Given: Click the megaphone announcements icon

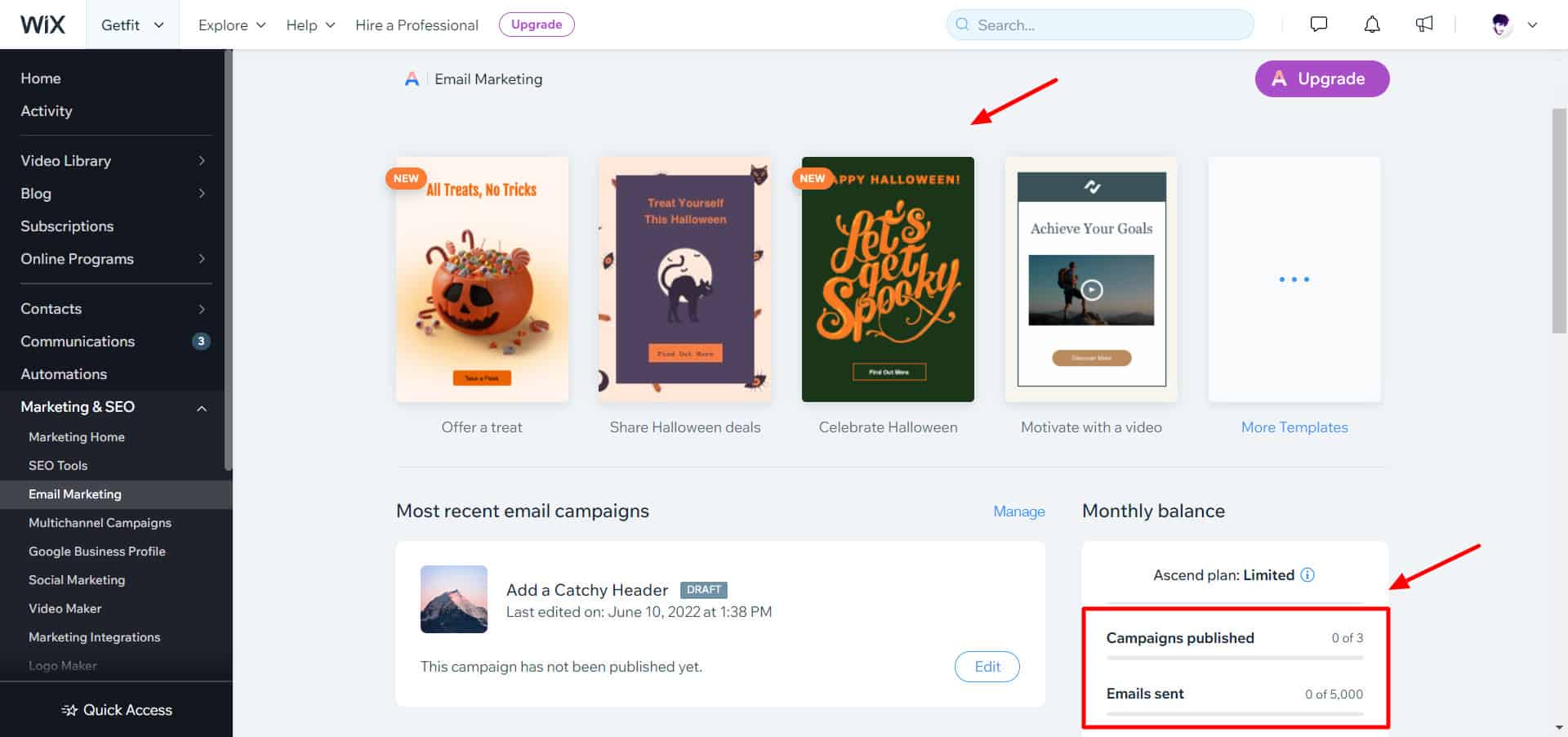Looking at the screenshot, I should pyautogui.click(x=1424, y=25).
